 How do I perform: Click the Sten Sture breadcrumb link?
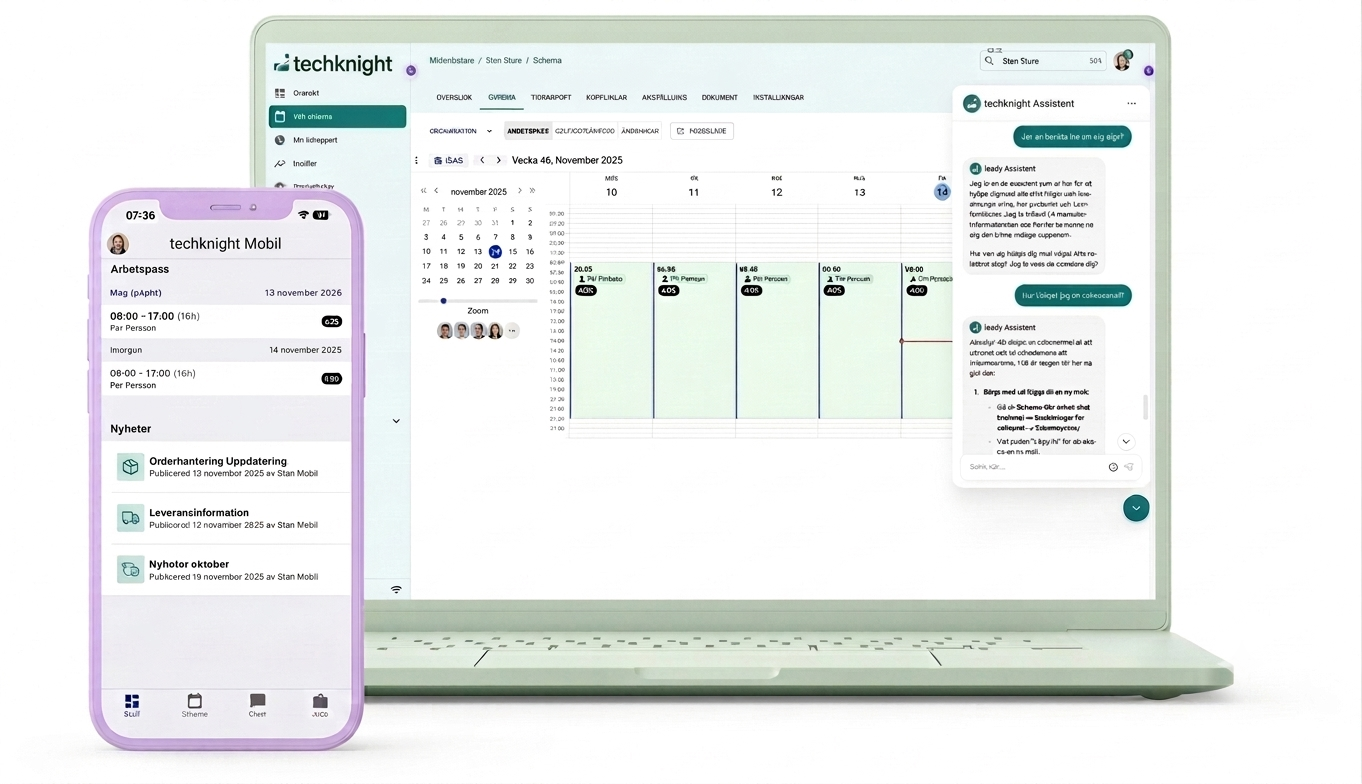coord(504,61)
